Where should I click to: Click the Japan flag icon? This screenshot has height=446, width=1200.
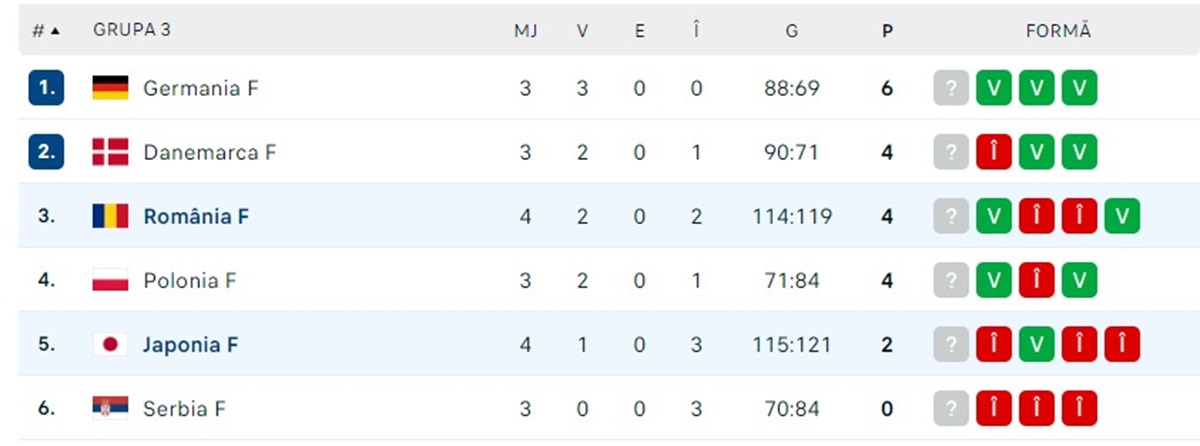(x=110, y=344)
